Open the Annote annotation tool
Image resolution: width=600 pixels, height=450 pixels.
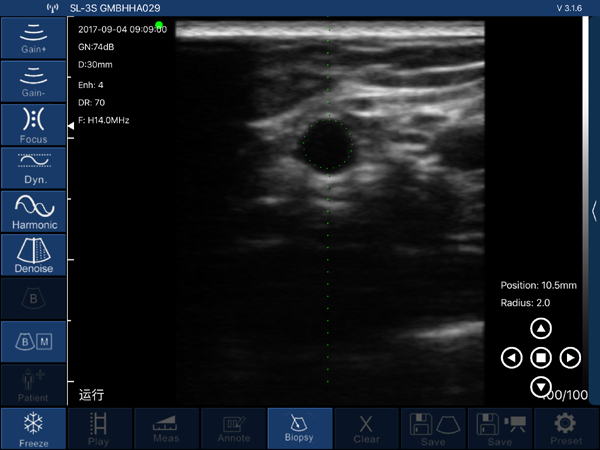point(233,428)
